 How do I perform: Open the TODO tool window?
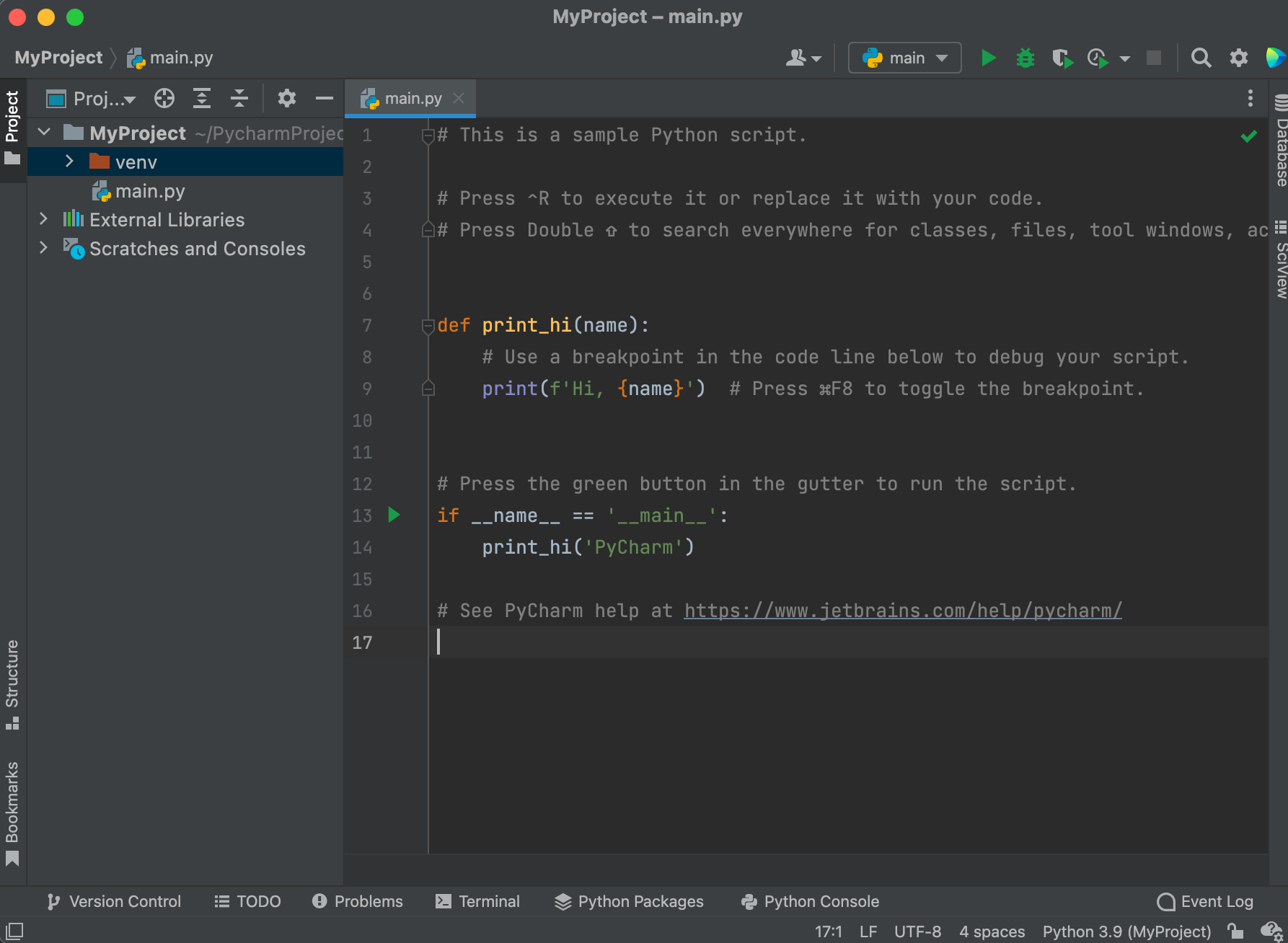[247, 901]
